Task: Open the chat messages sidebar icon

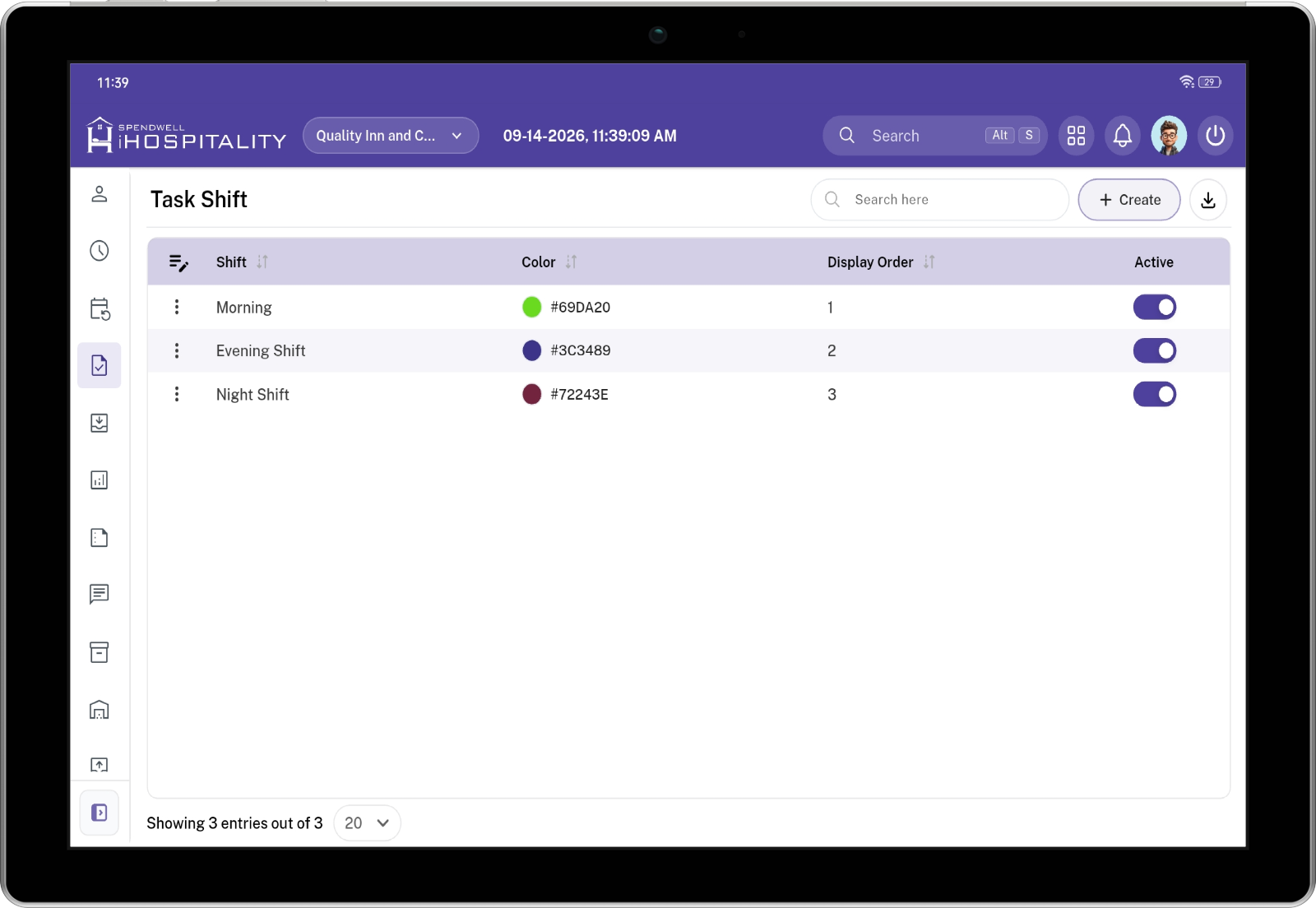Action: (100, 594)
